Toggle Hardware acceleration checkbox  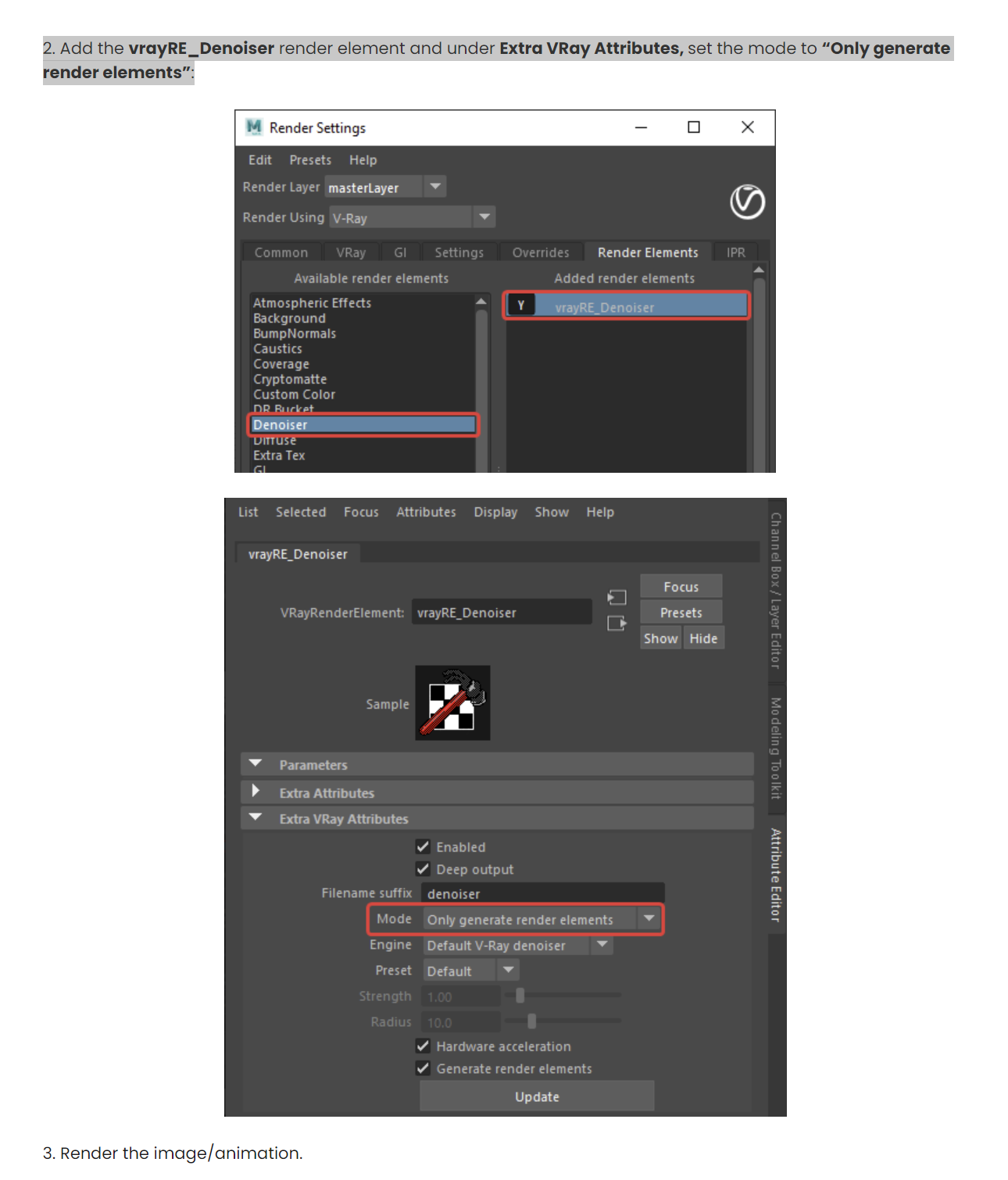click(x=423, y=1046)
